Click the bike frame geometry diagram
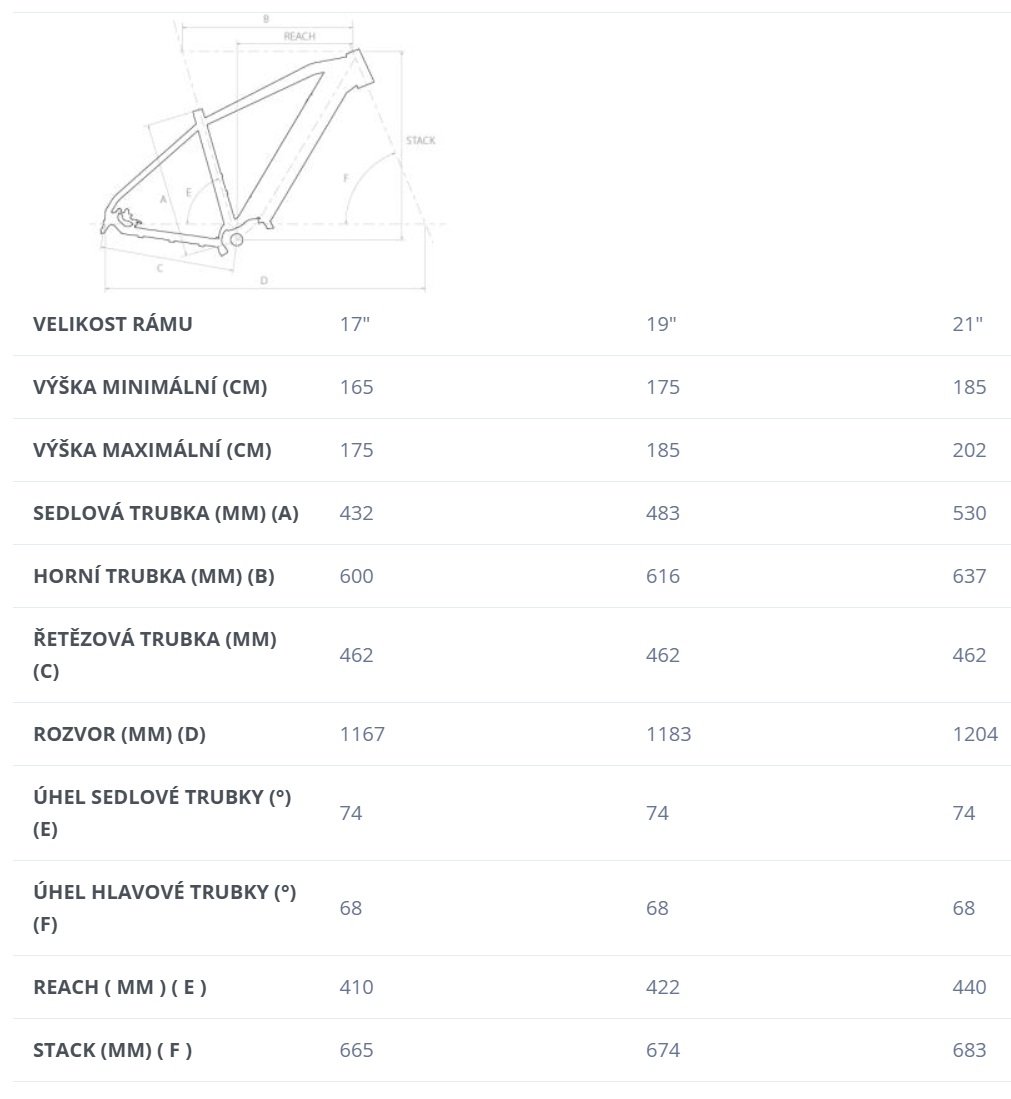Viewport: 1011px width, 1099px height. [x=269, y=152]
